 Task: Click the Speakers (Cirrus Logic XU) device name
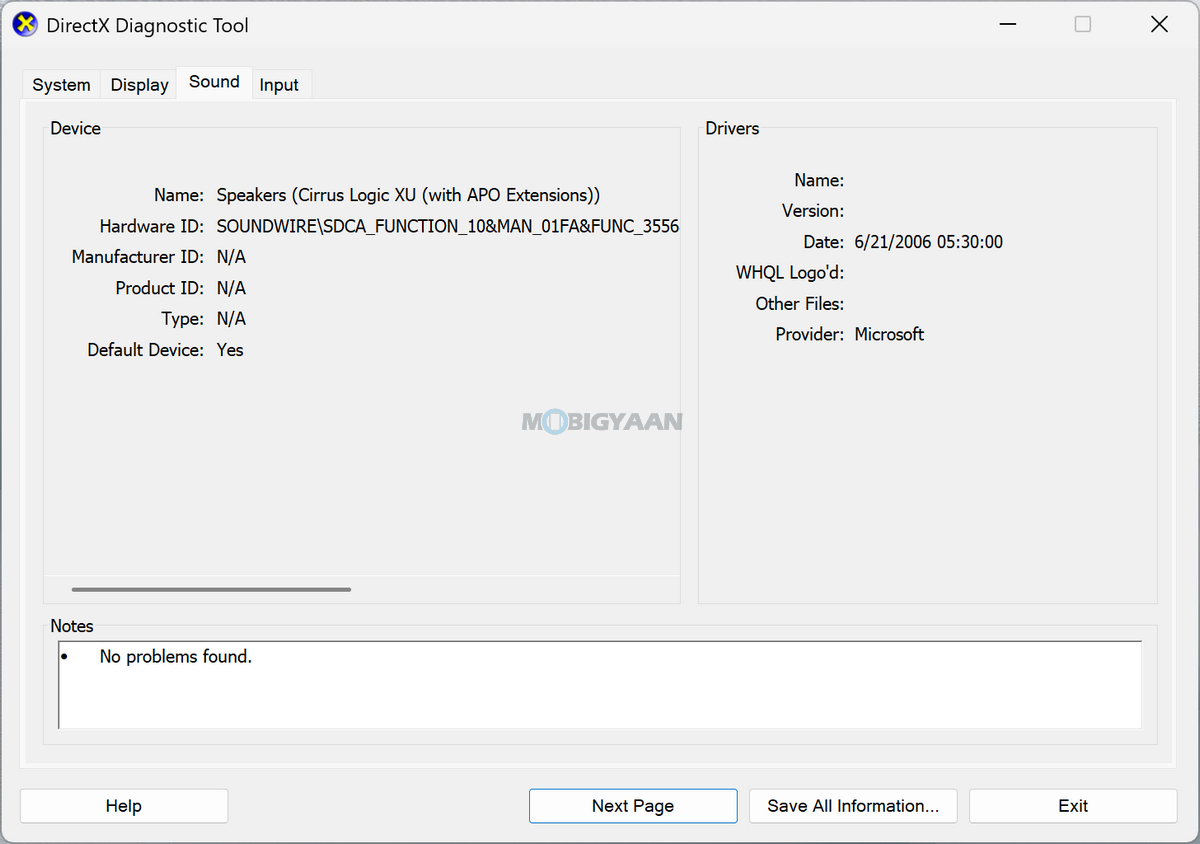[408, 195]
